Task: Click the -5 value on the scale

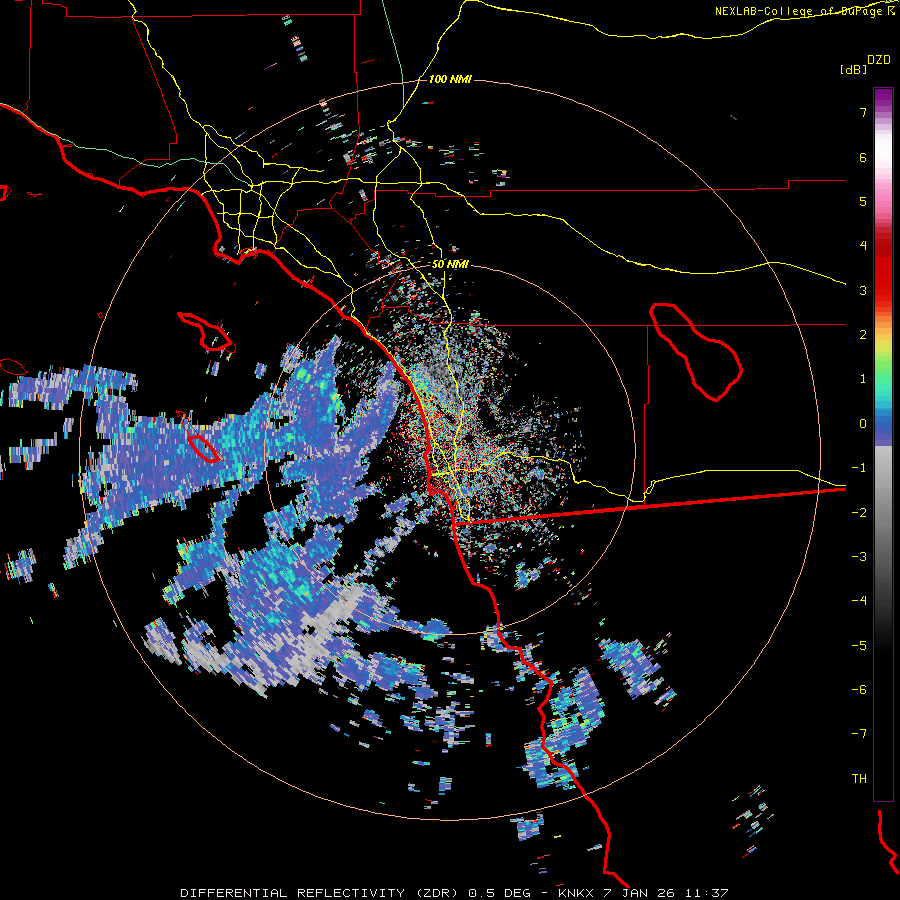Action: (859, 646)
